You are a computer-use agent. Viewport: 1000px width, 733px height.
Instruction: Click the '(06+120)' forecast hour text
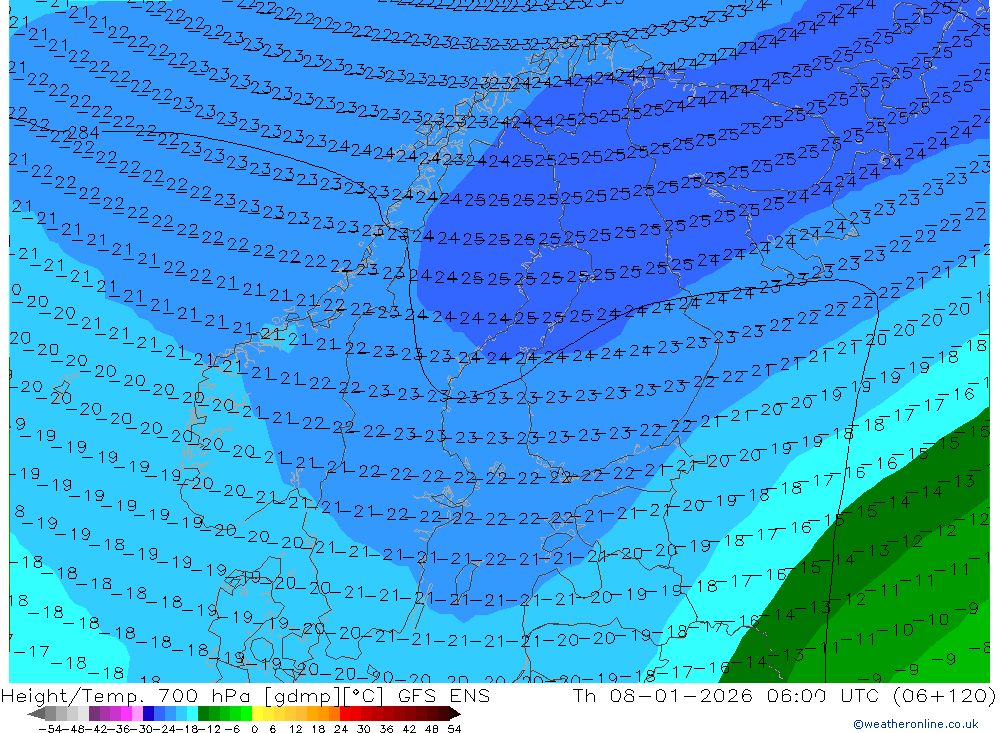[x=944, y=695]
